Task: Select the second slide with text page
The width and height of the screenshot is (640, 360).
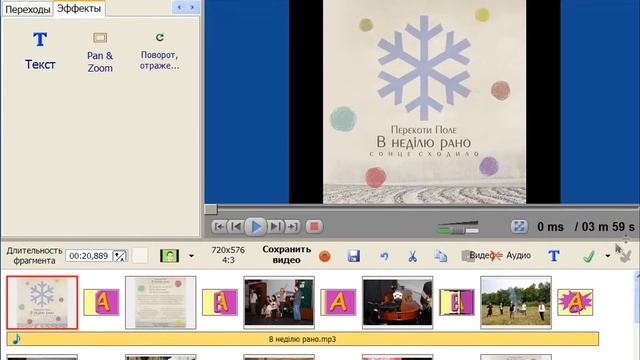Action: [x=160, y=302]
